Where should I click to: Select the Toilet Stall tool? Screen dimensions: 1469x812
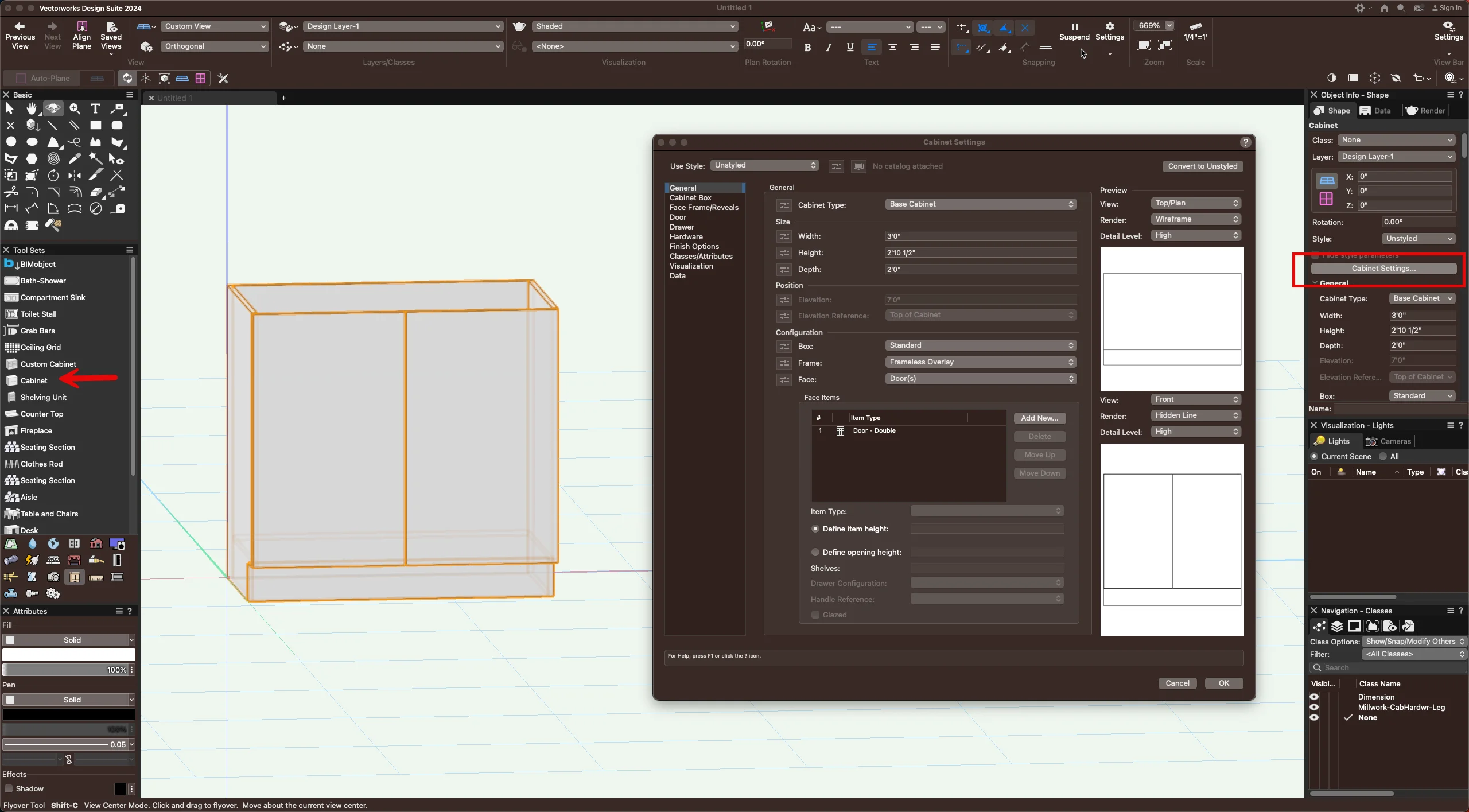click(x=37, y=313)
